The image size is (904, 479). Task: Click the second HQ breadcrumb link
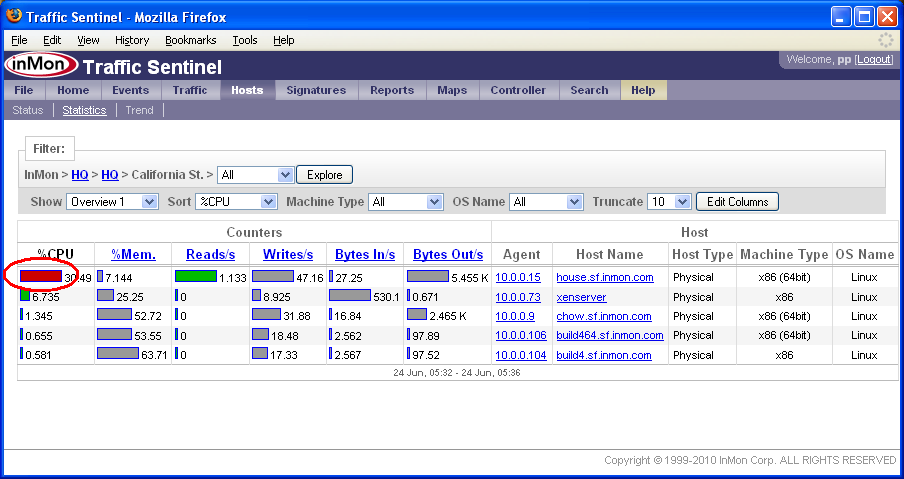110,175
